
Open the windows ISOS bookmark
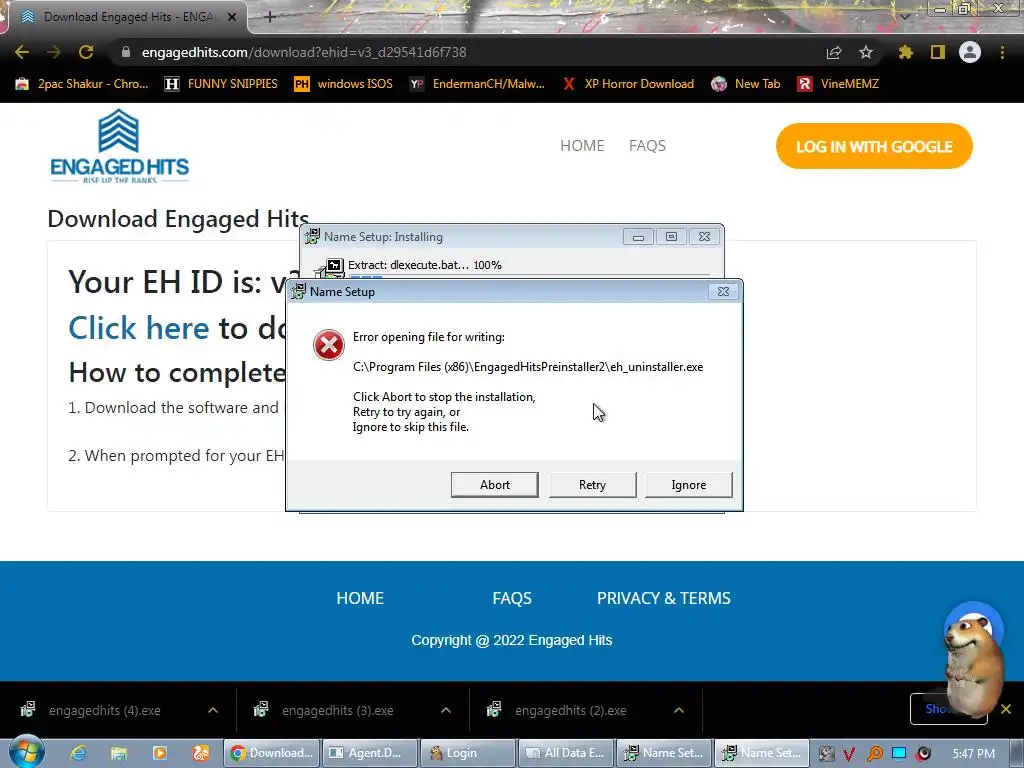pos(344,84)
